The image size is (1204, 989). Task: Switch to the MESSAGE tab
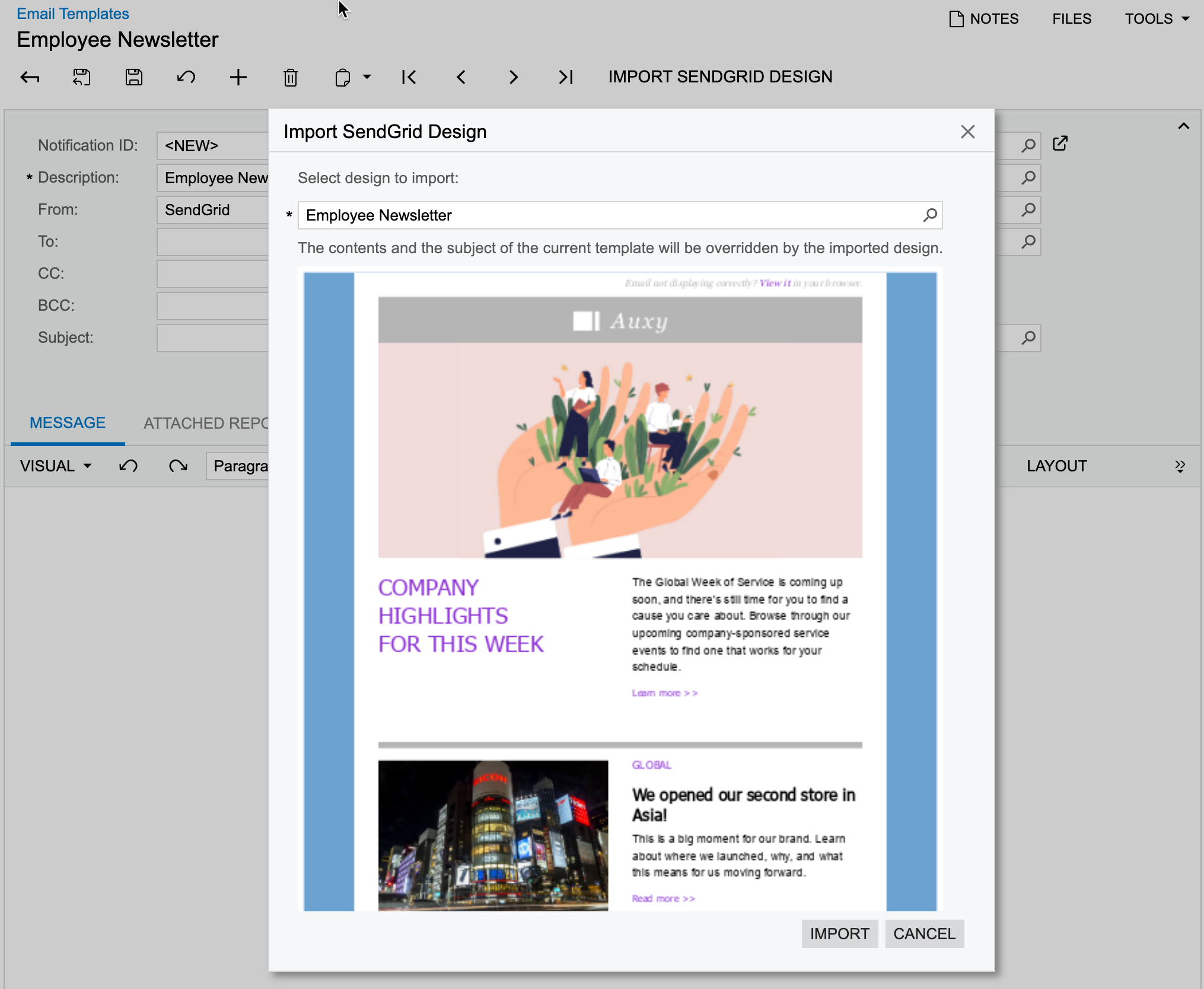68,423
